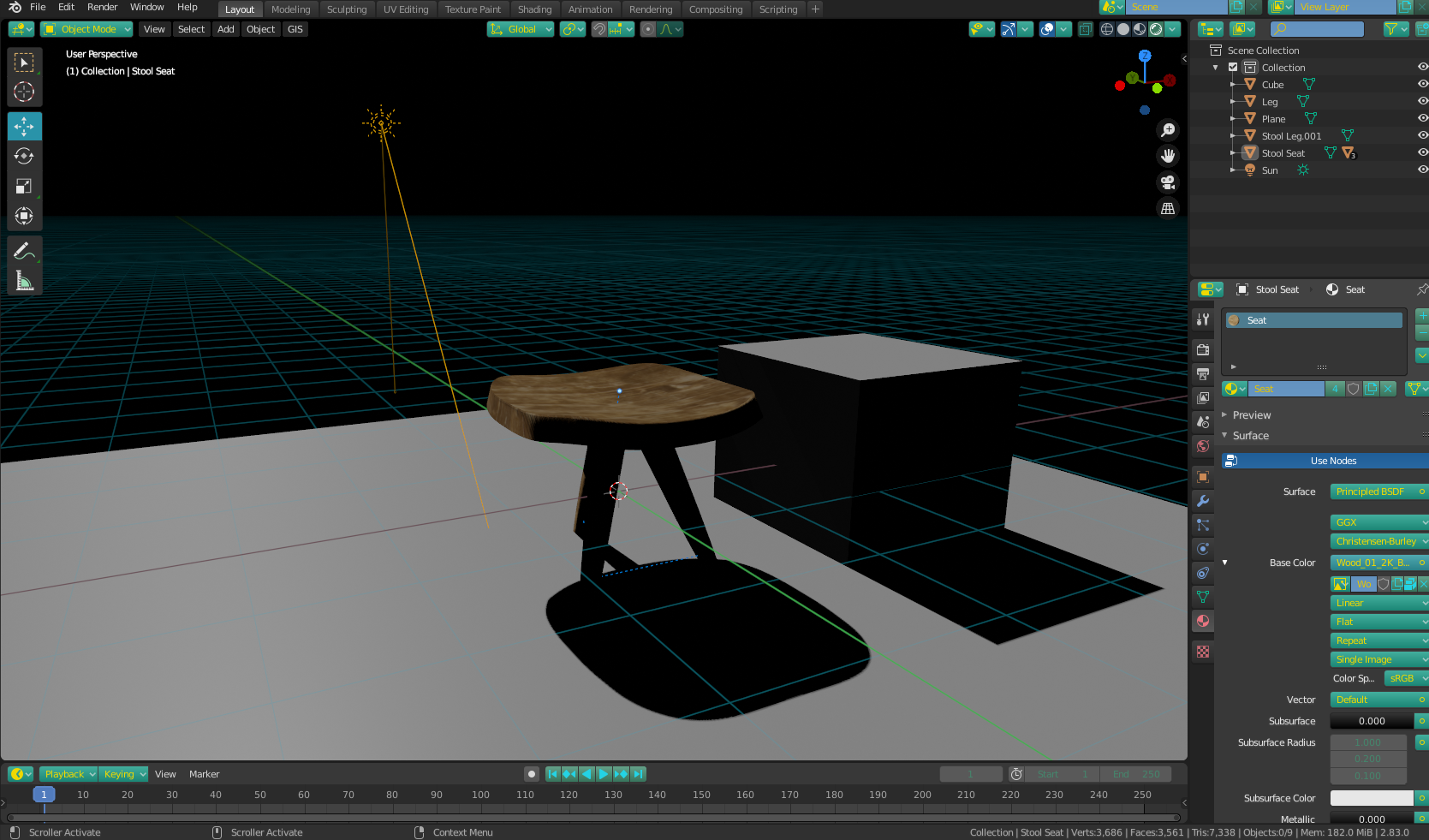
Task: Uncheck the Collection exclude checkbox
Action: pyautogui.click(x=1233, y=67)
